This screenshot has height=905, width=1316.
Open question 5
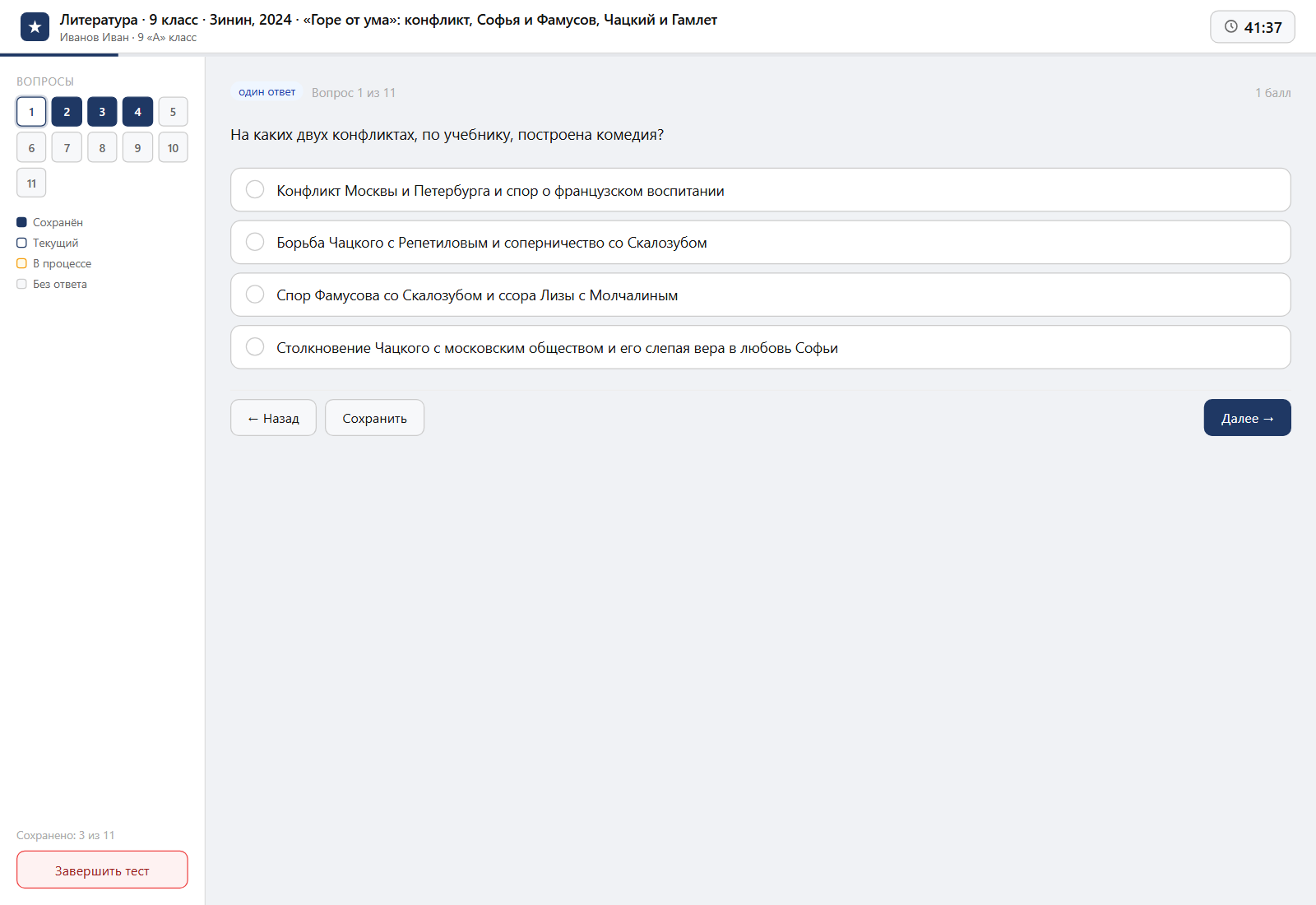coord(173,112)
